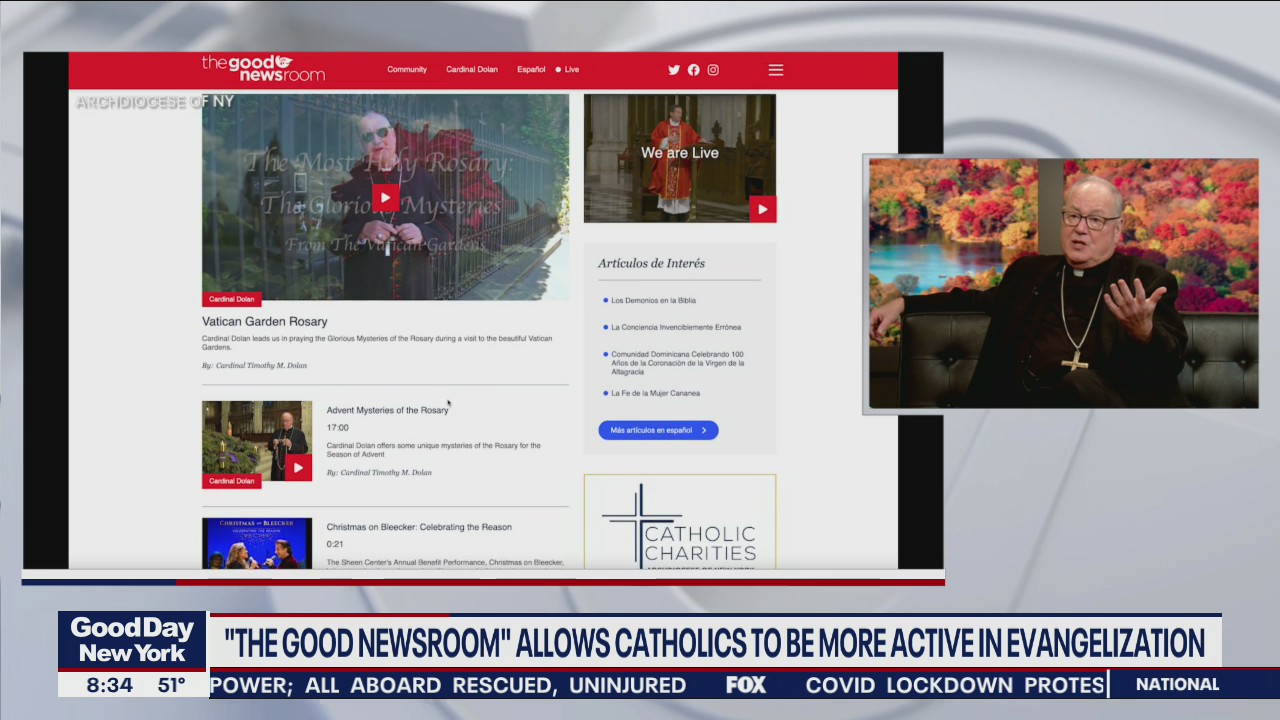Click the "Más artículos en español" button
This screenshot has width=1280, height=720.
point(658,430)
